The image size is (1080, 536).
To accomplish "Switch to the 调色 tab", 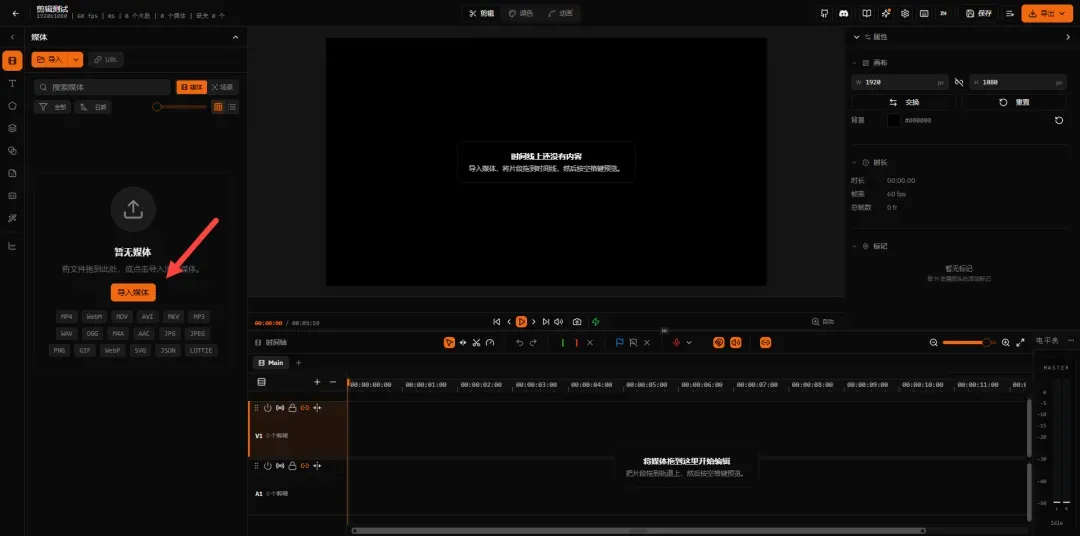I will 521,13.
